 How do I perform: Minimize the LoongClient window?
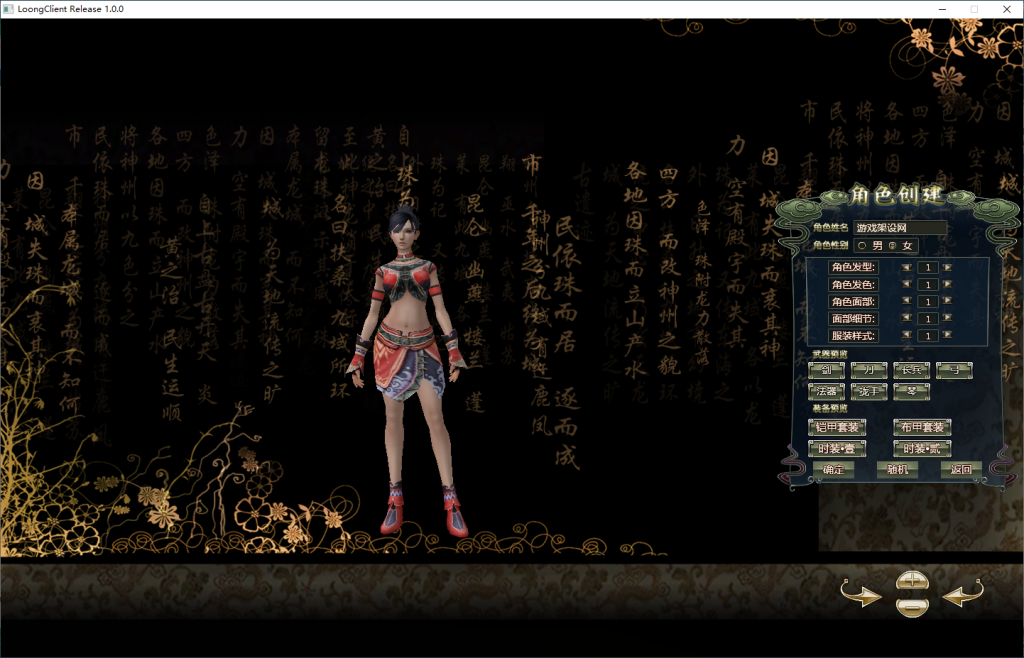(x=942, y=9)
